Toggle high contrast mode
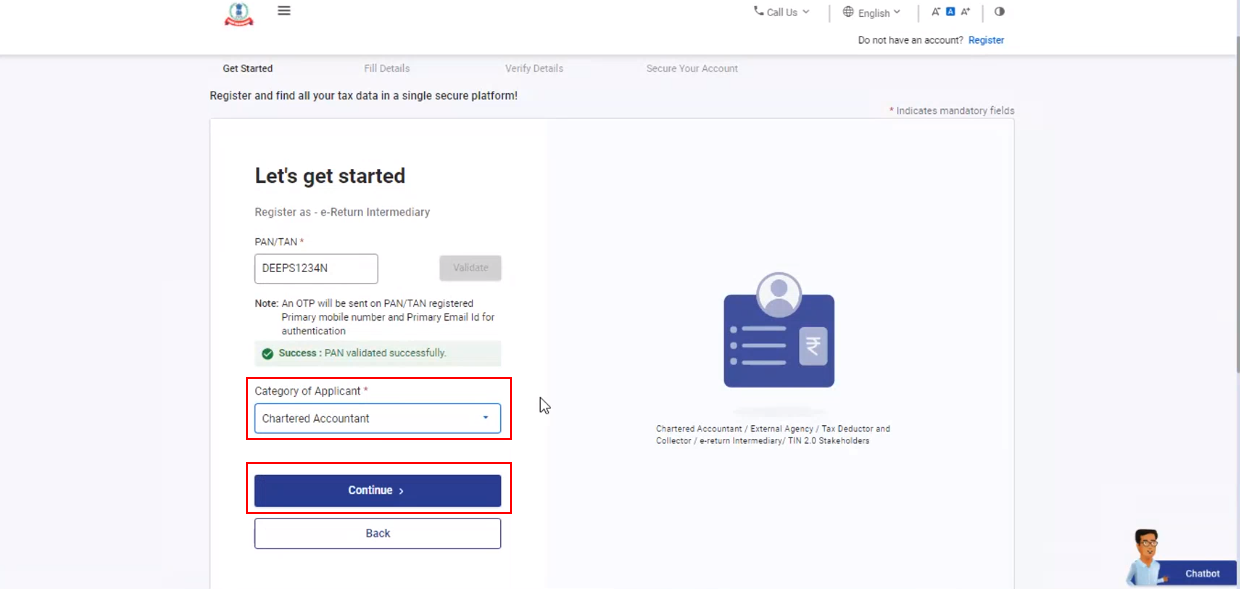The height and width of the screenshot is (599, 1240). point(999,12)
